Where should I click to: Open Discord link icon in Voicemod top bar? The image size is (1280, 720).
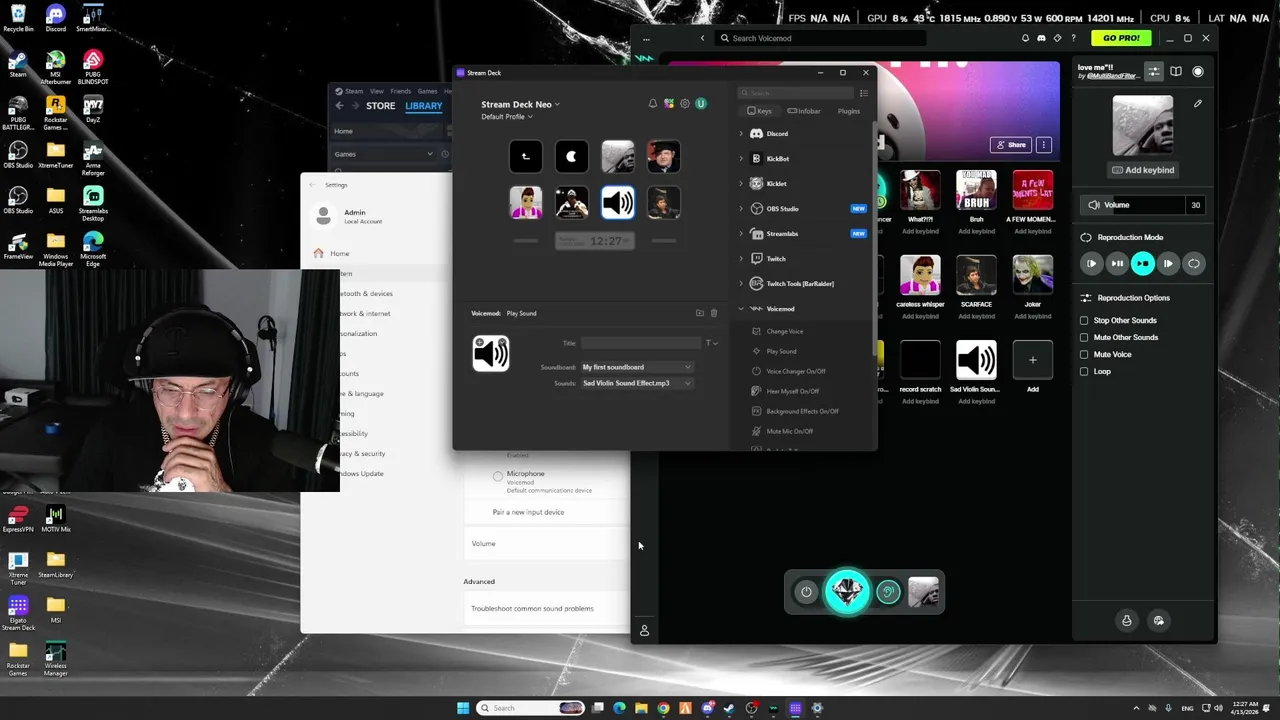coord(1041,38)
